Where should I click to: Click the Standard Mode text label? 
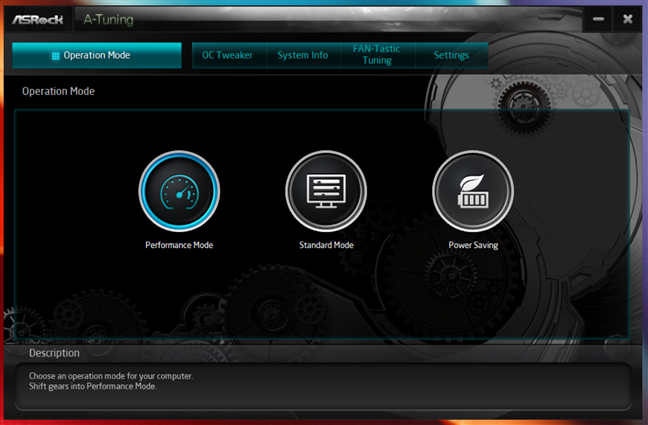tap(326, 245)
